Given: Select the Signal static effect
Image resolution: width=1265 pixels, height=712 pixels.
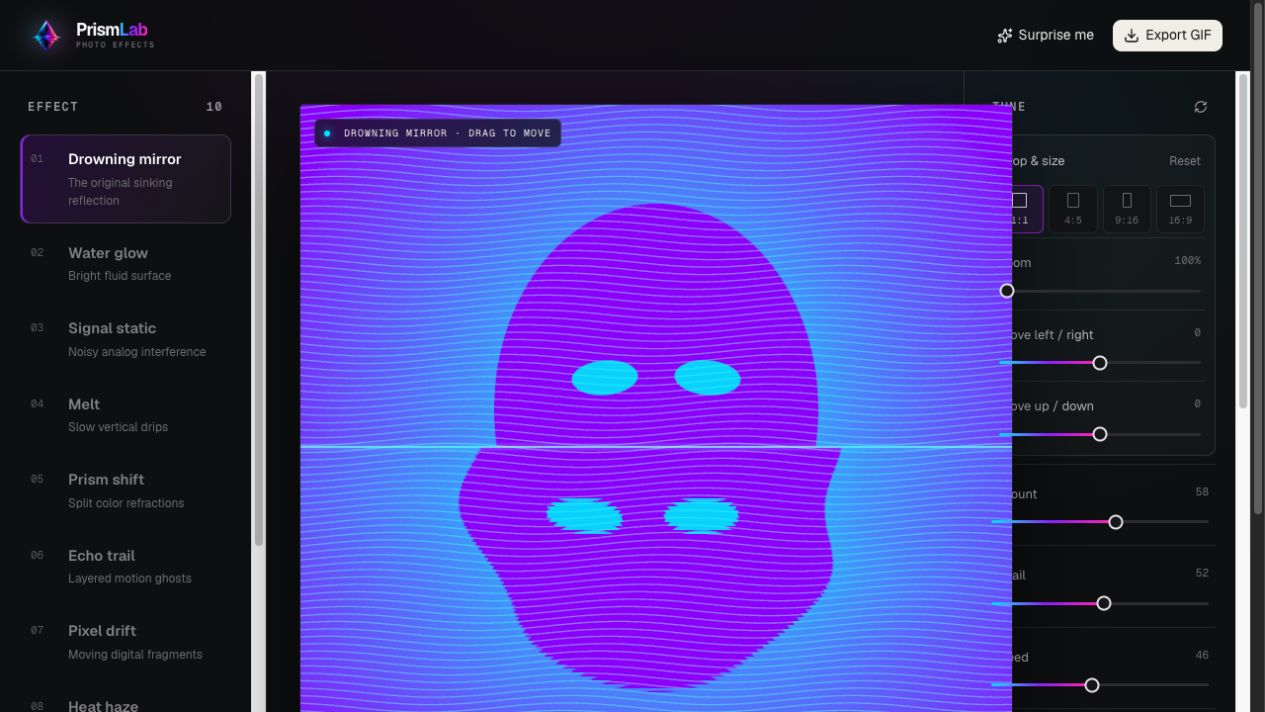Looking at the screenshot, I should click(x=126, y=339).
